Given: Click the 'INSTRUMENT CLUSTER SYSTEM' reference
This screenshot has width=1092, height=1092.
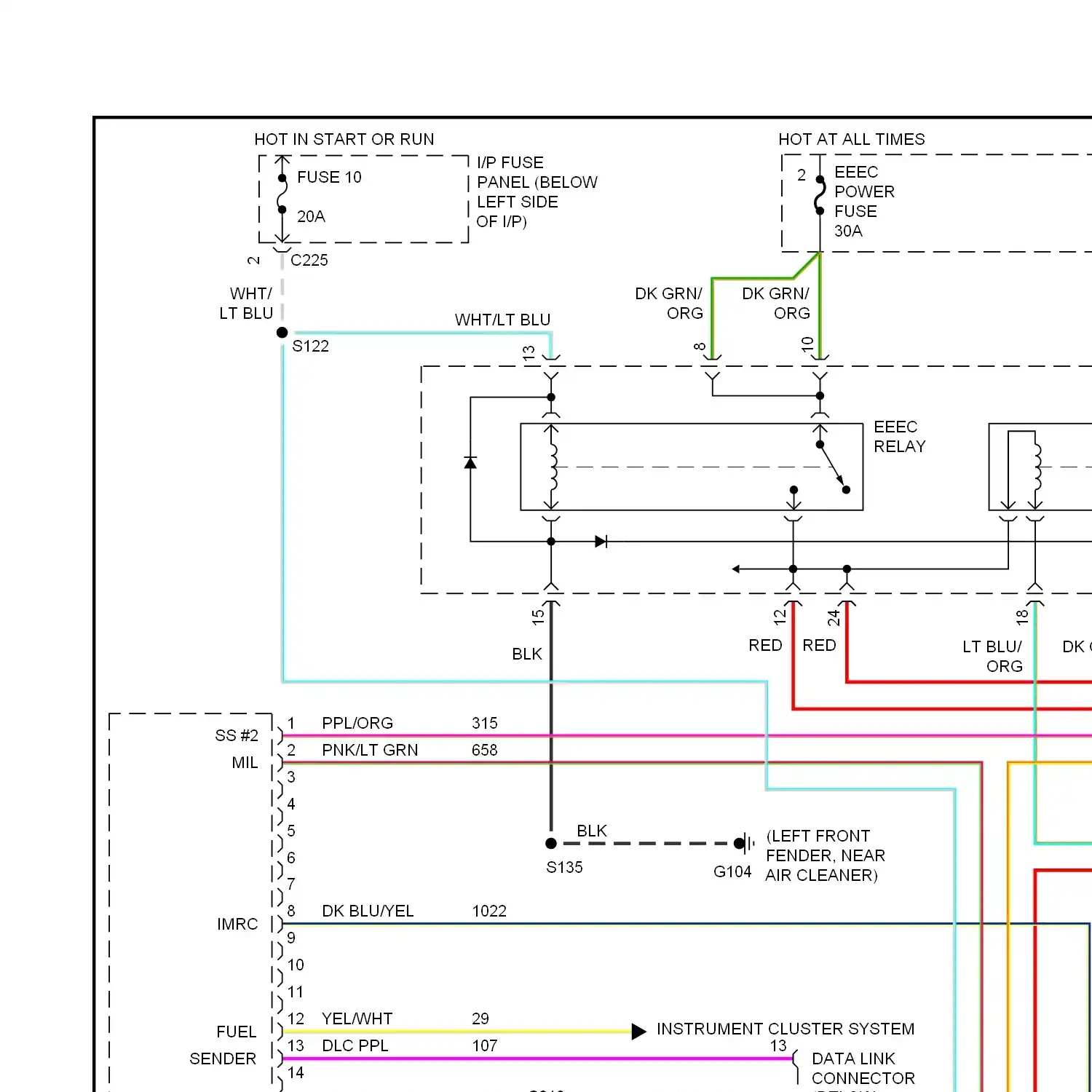Looking at the screenshot, I should 786,1029.
